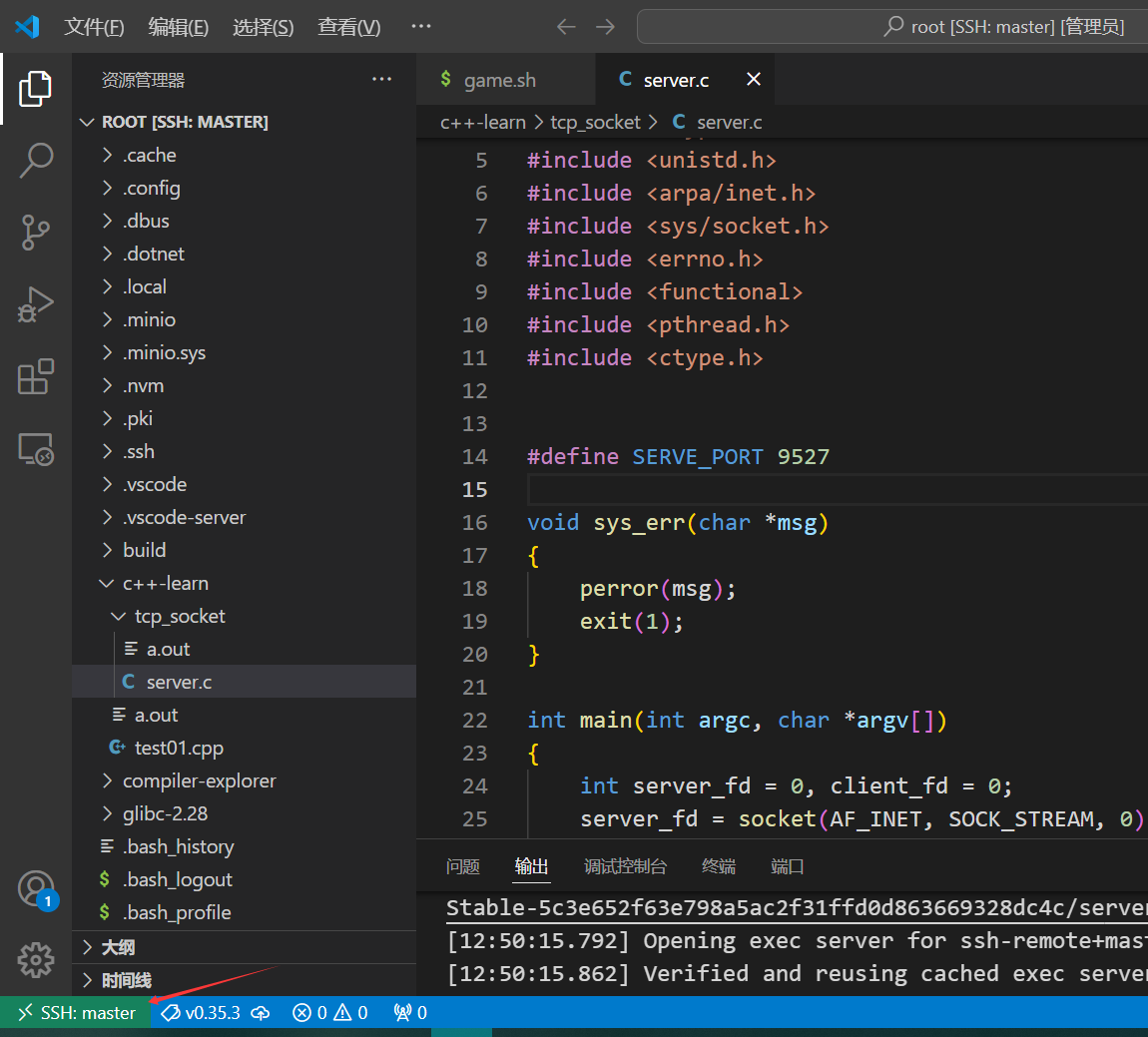Viewport: 1148px width, 1037px height.
Task: Open .bash_logout file
Action: pyautogui.click(x=244, y=879)
